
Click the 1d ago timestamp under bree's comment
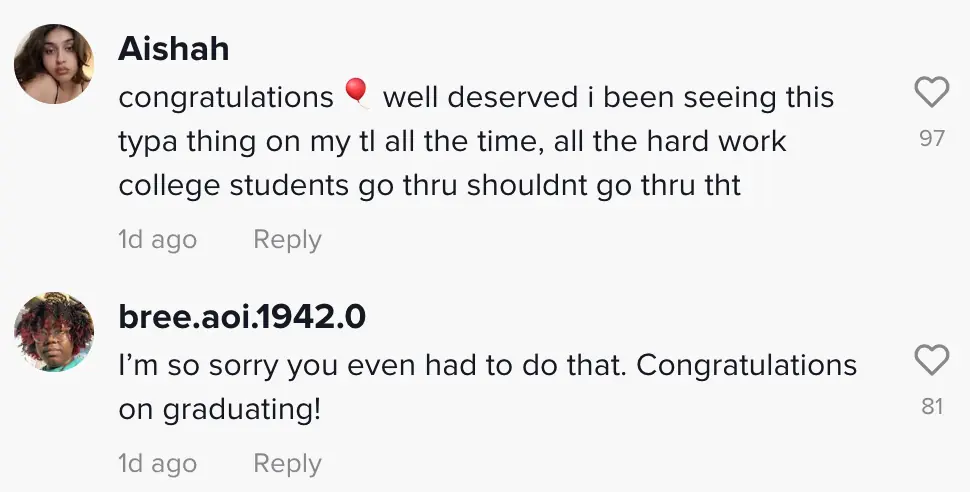[157, 464]
